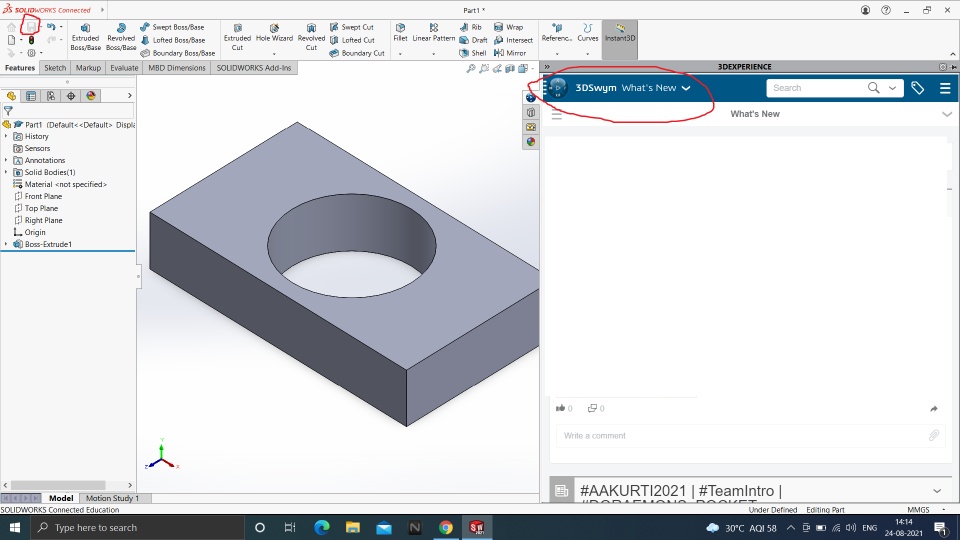Image resolution: width=960 pixels, height=540 pixels.
Task: Switch to the MBD Dimensions tab
Action: pyautogui.click(x=177, y=68)
